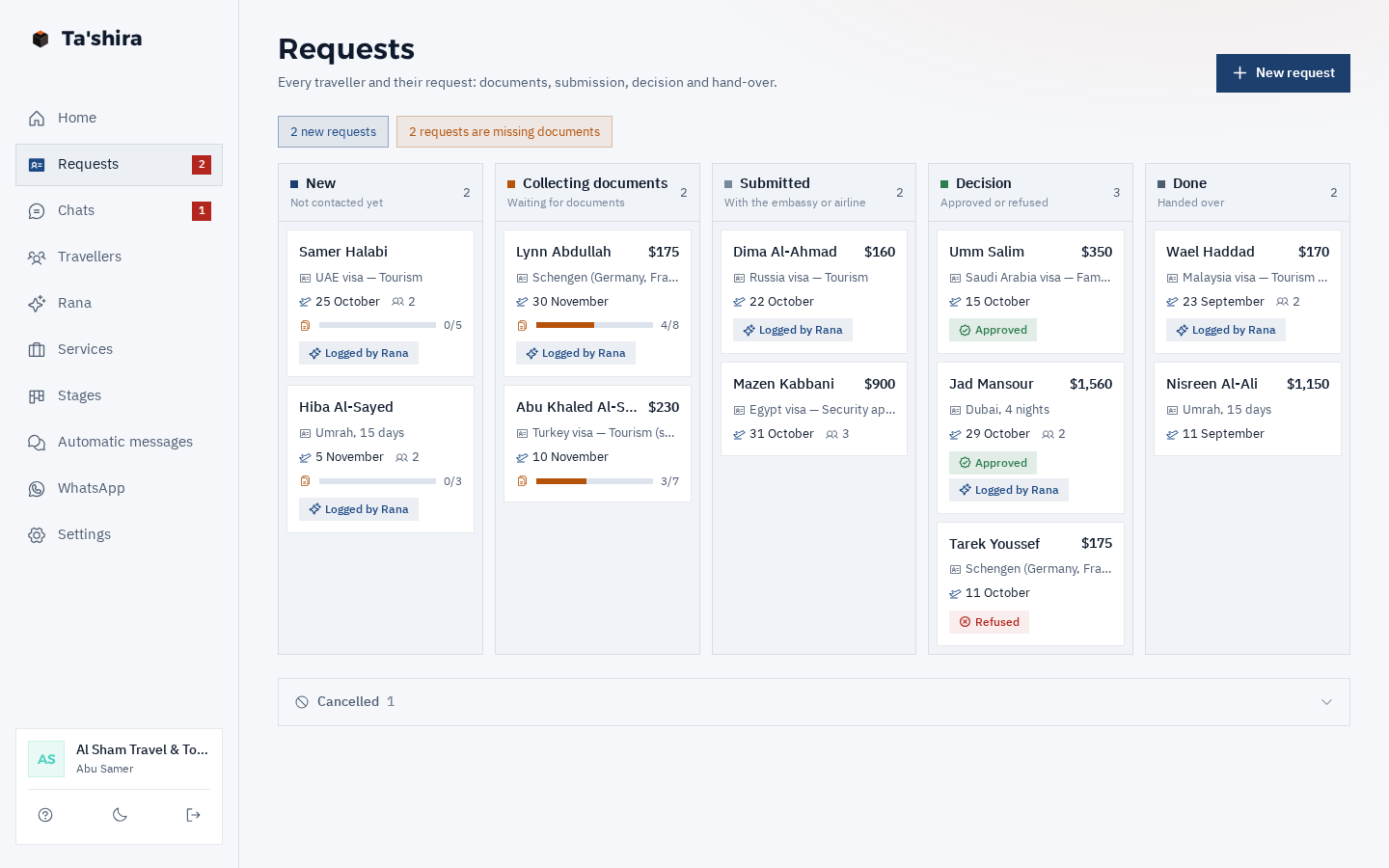The height and width of the screenshot is (868, 1389).
Task: Click the Home house icon
Action: [x=37, y=119]
